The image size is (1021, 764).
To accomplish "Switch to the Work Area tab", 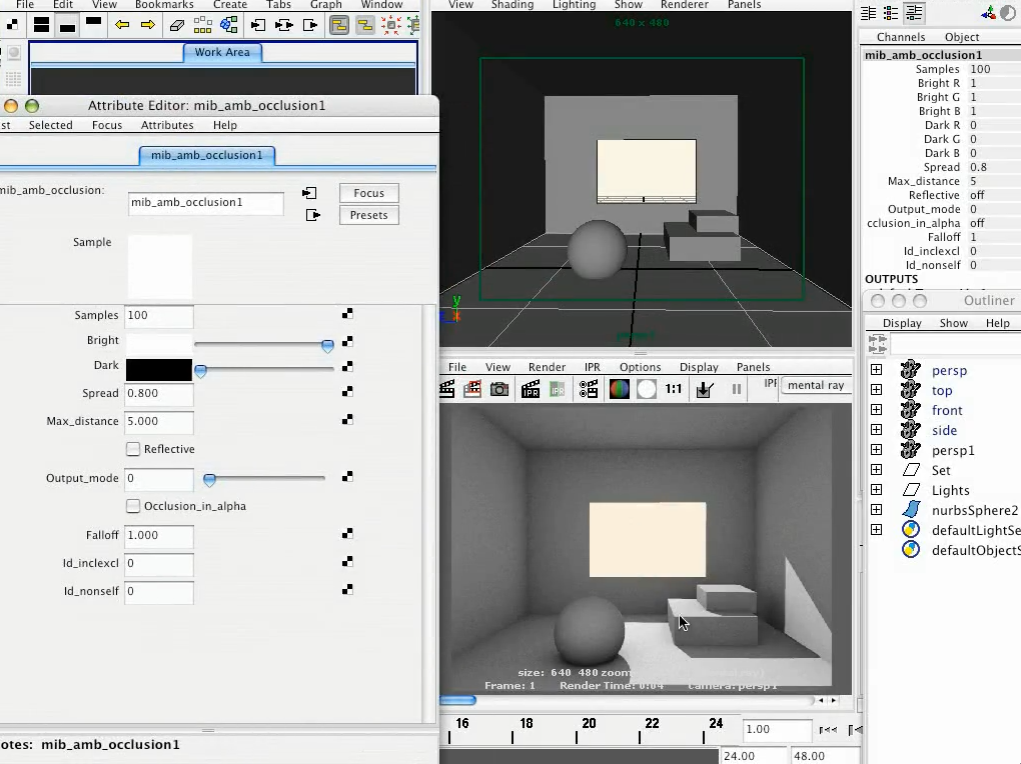I will tap(222, 52).
